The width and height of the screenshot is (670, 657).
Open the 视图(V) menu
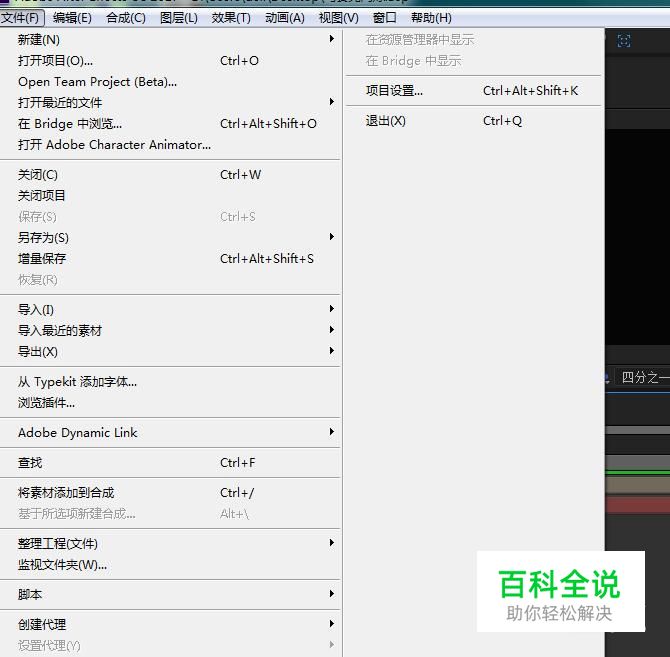(338, 18)
